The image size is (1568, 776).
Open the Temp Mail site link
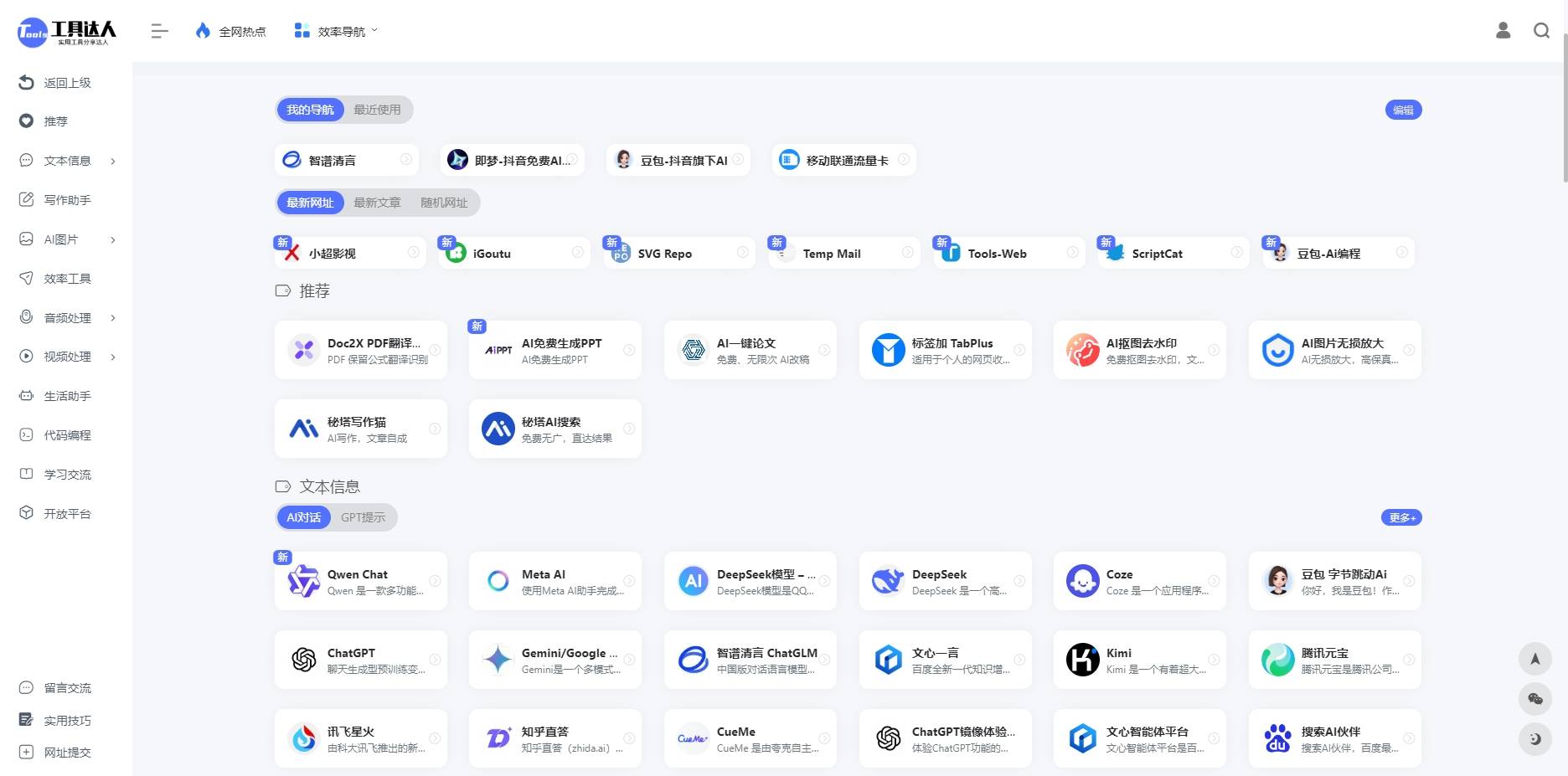[x=844, y=253]
